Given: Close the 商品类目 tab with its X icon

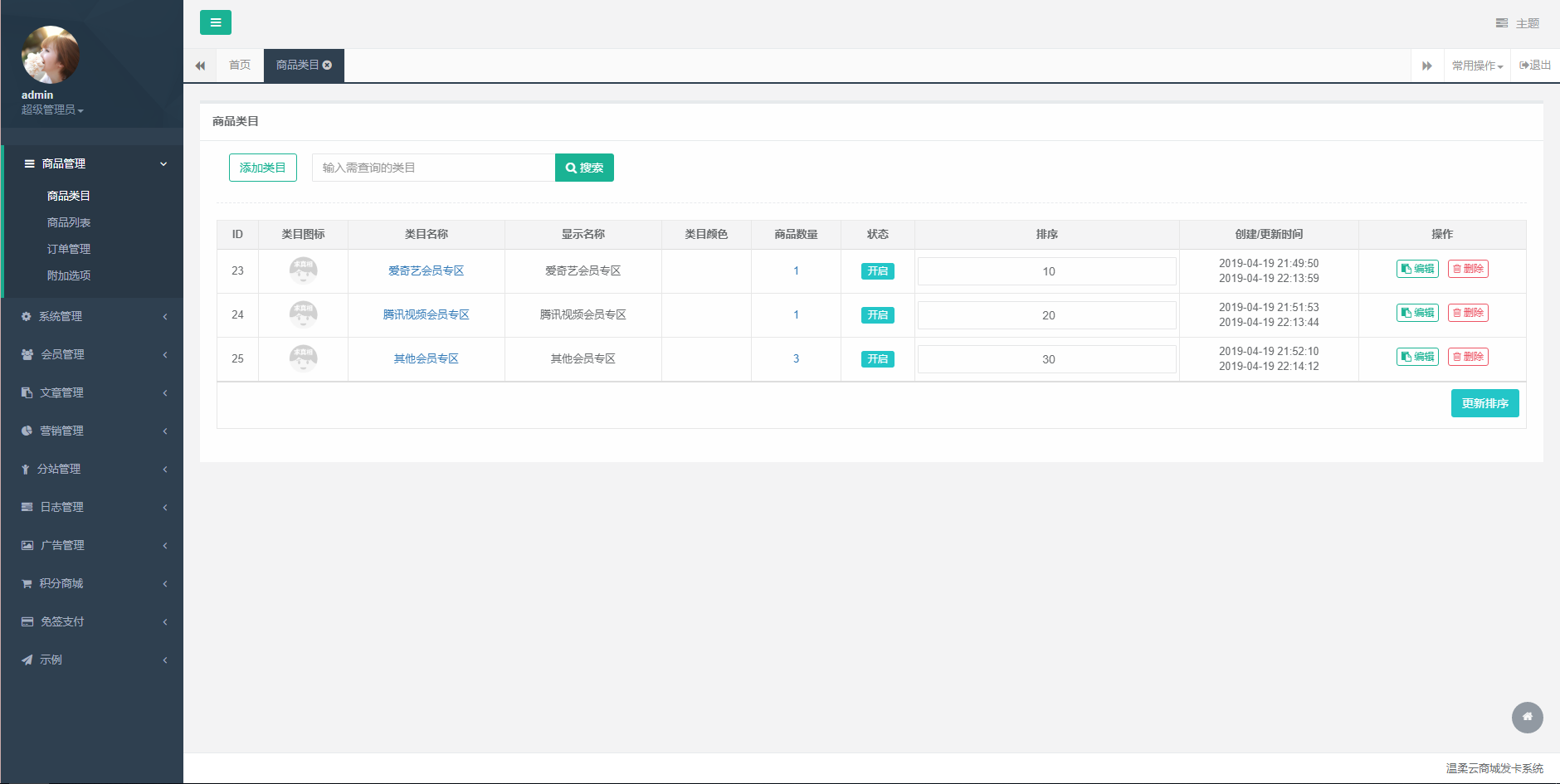Looking at the screenshot, I should click(328, 65).
